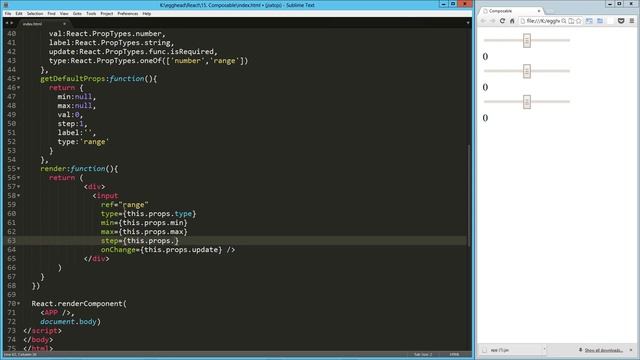Collapse code fold at line 57
Viewport: 640px width, 360px height.
click(18, 187)
